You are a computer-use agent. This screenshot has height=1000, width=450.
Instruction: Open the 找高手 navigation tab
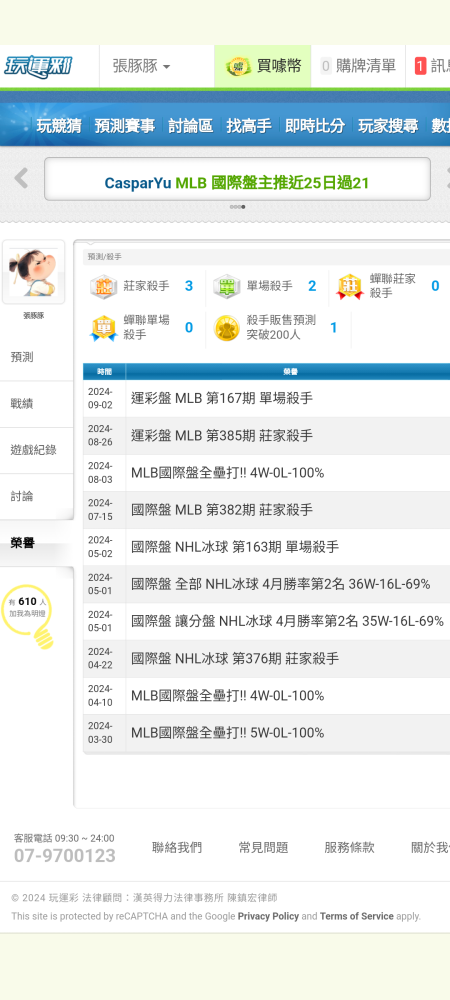(249, 126)
